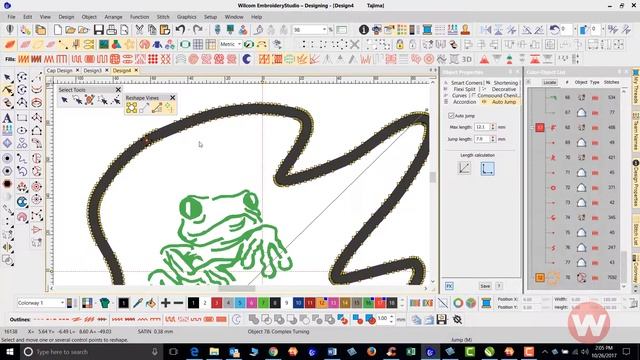Select the Lettering 'A' tool

(7, 118)
